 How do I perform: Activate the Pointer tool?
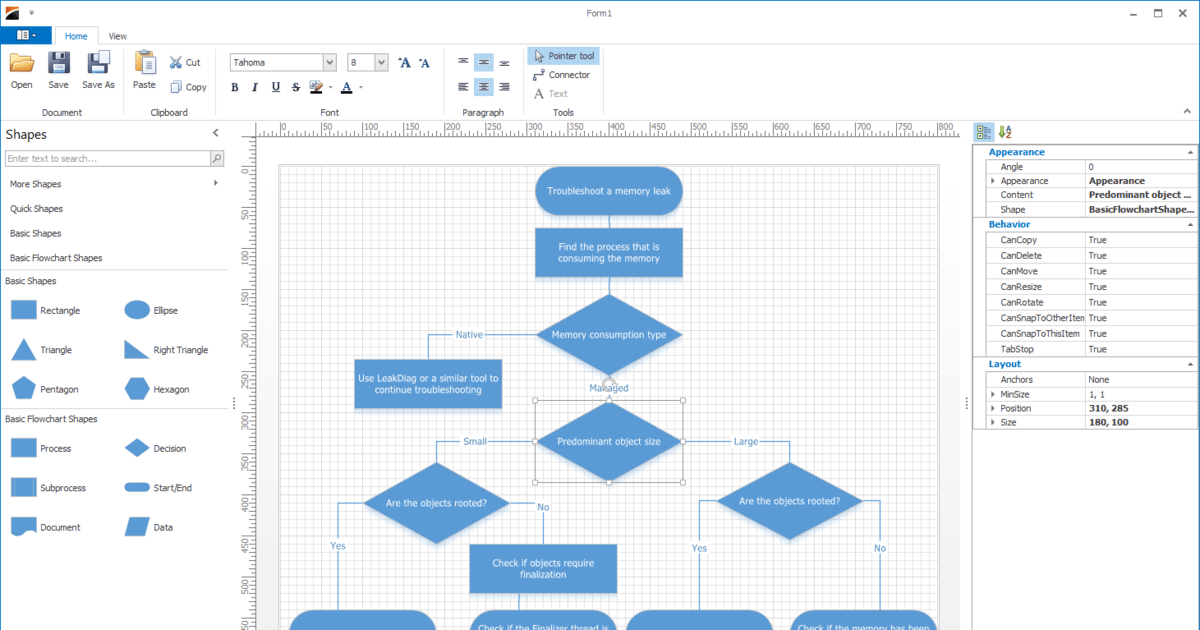pos(563,56)
